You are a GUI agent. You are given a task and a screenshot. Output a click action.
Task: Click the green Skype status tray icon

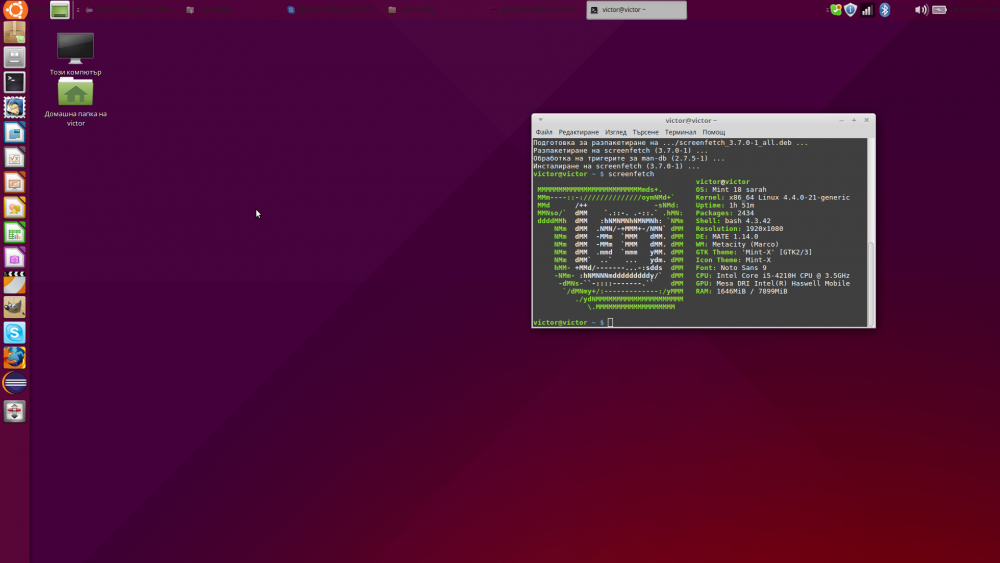point(835,10)
